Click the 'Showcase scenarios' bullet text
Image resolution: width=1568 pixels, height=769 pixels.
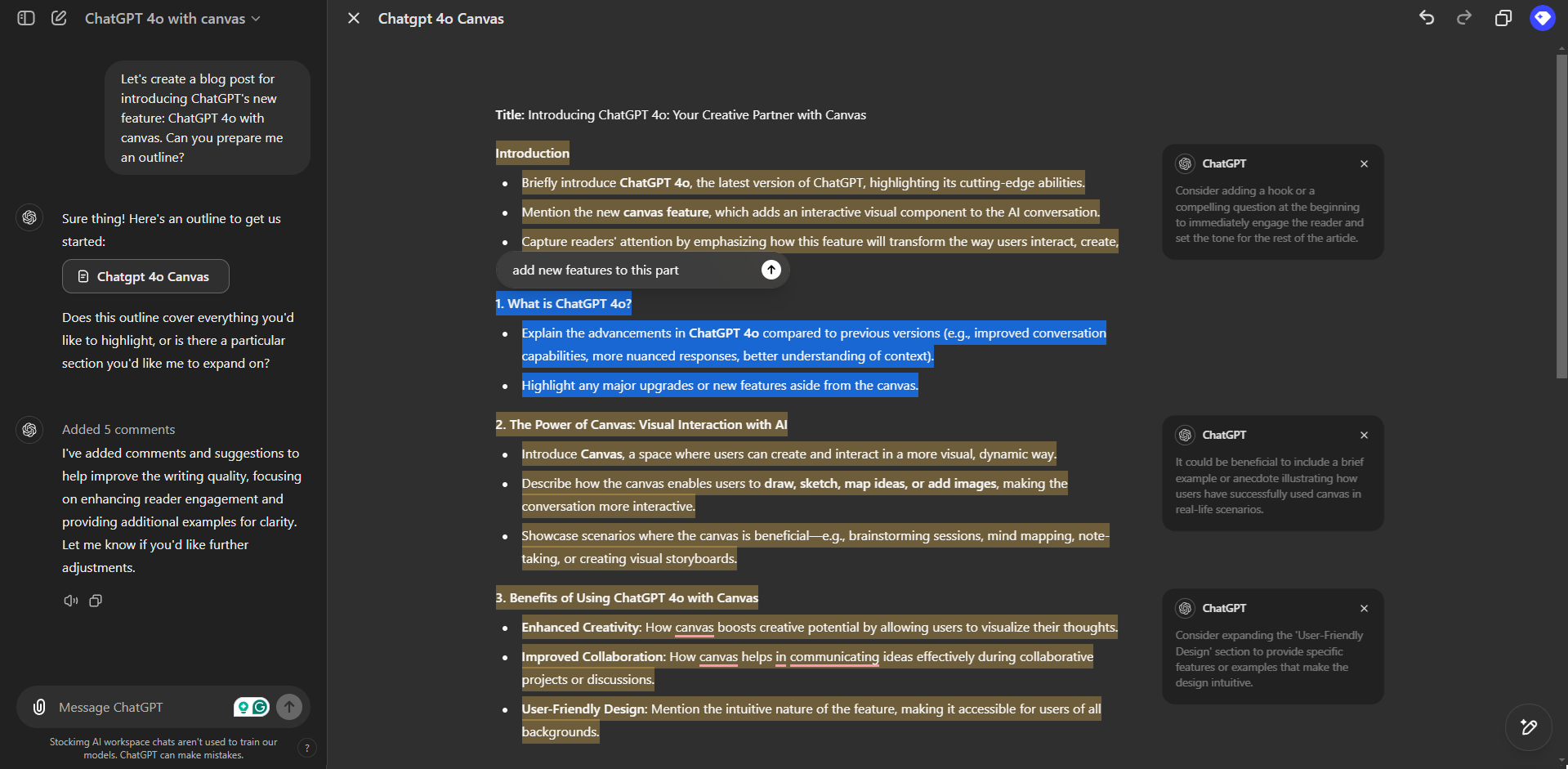(x=815, y=547)
